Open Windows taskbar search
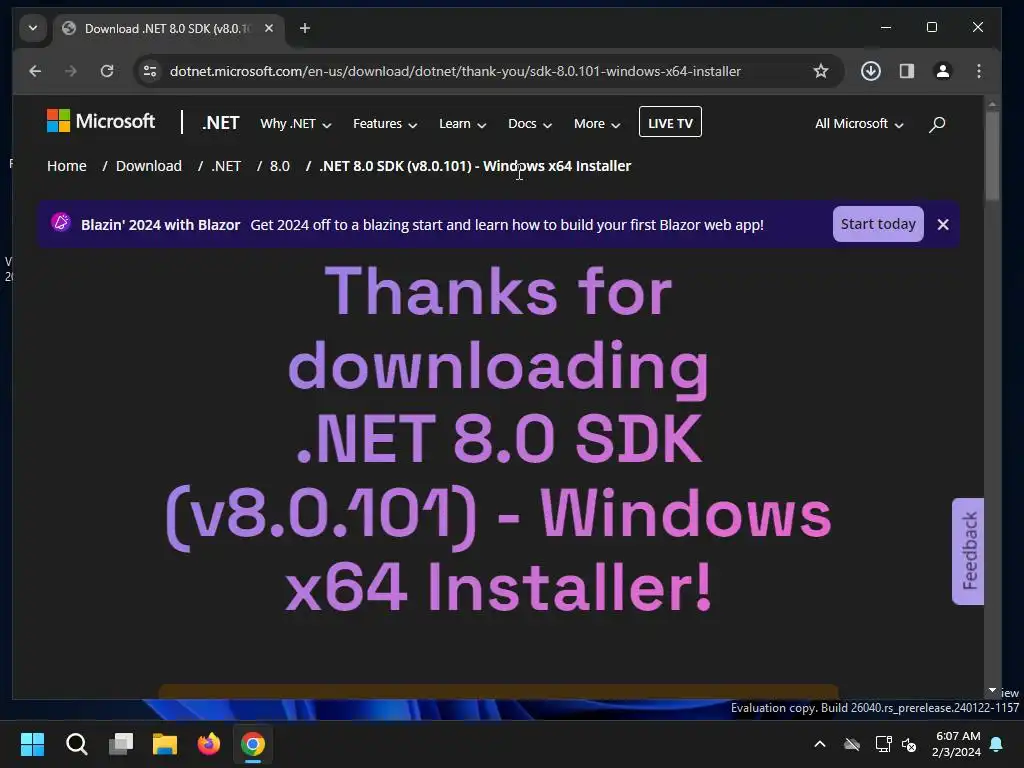This screenshot has height=768, width=1024. pyautogui.click(x=76, y=744)
